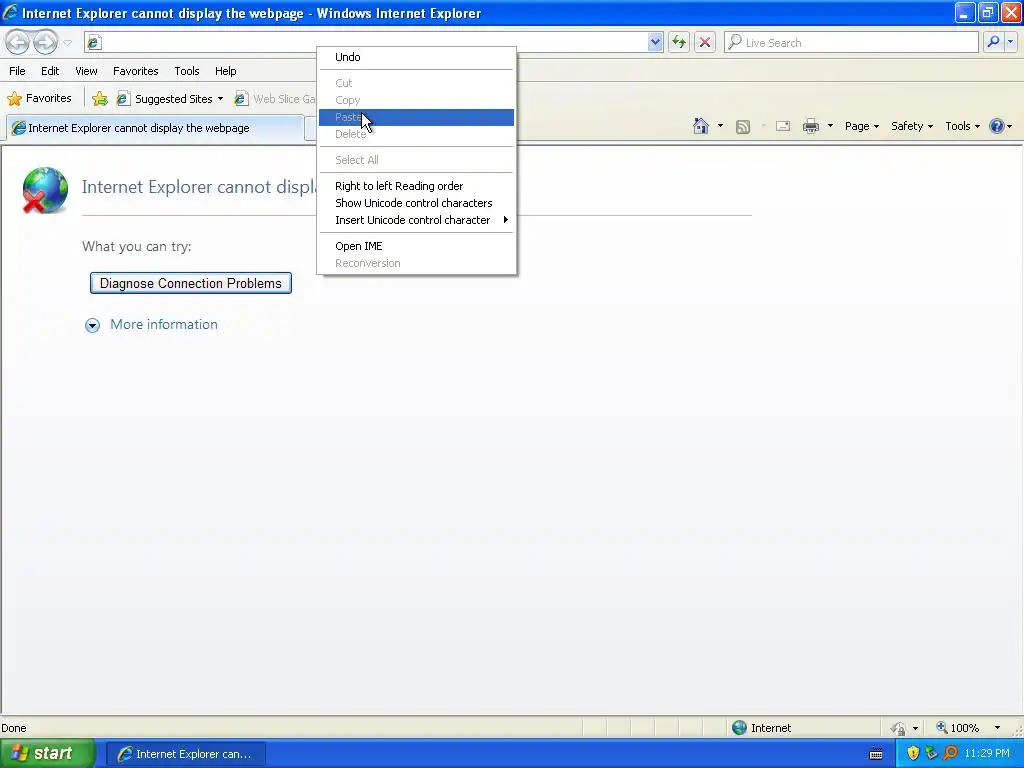The height and width of the screenshot is (768, 1024).
Task: Expand the Print options dropdown
Action: tap(830, 126)
